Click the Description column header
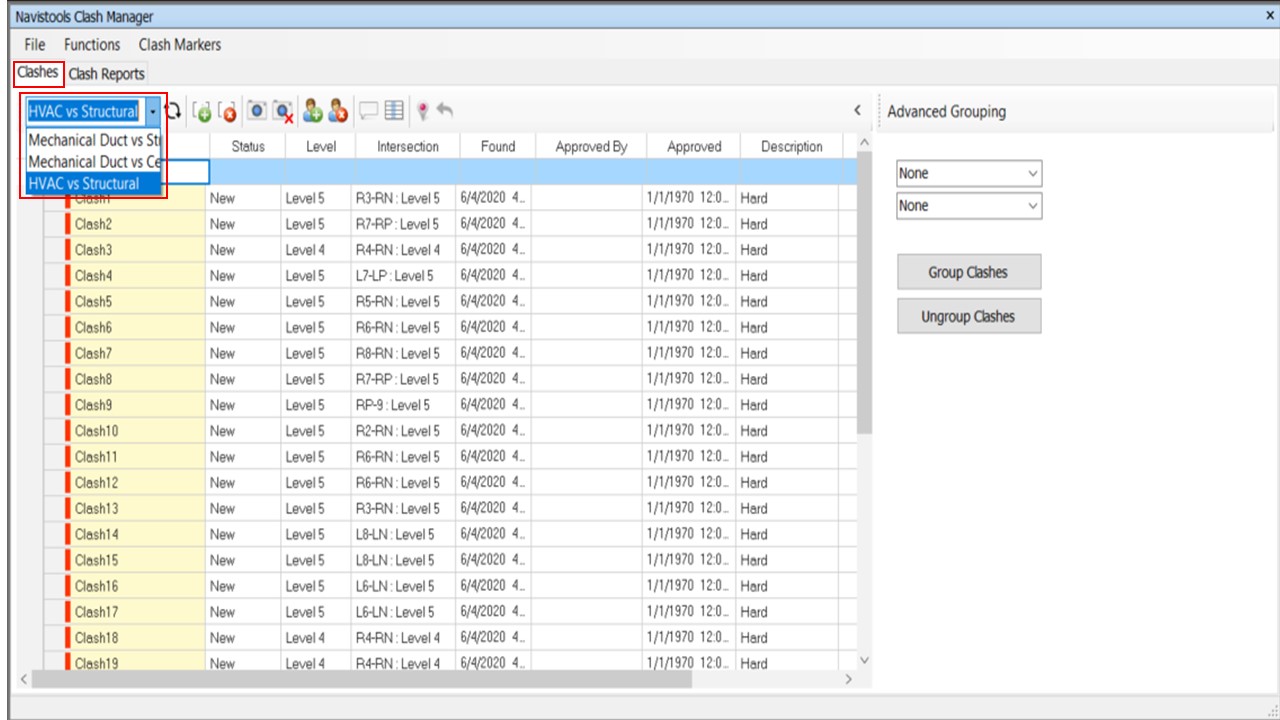Viewport: 1280px width, 720px height. tap(791, 146)
